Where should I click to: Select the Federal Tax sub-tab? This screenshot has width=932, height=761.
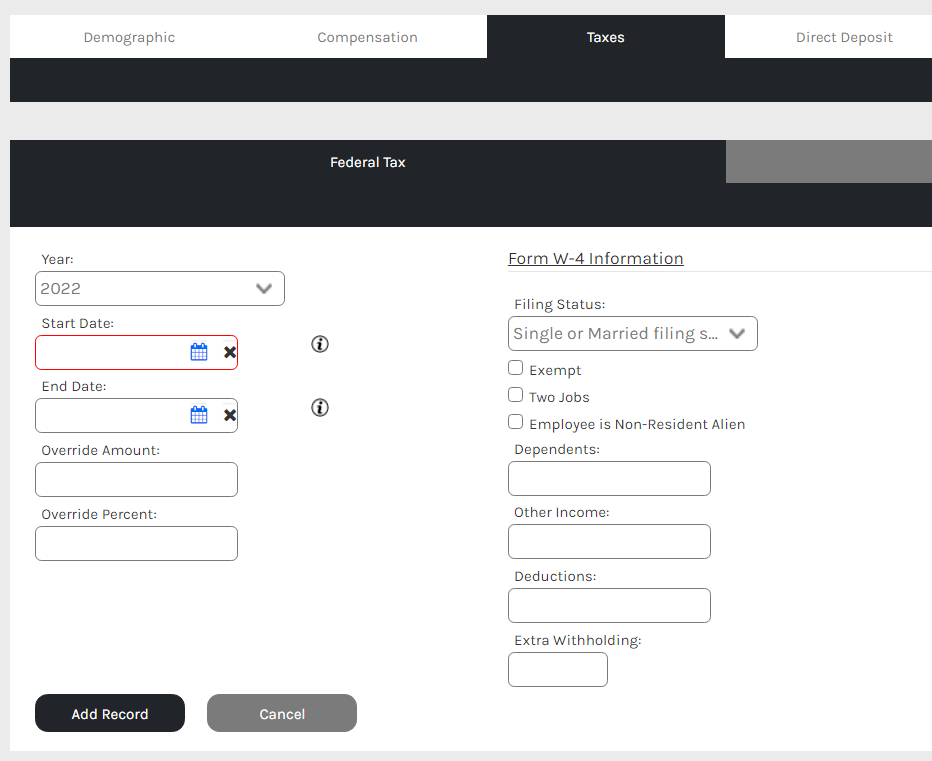(367, 162)
